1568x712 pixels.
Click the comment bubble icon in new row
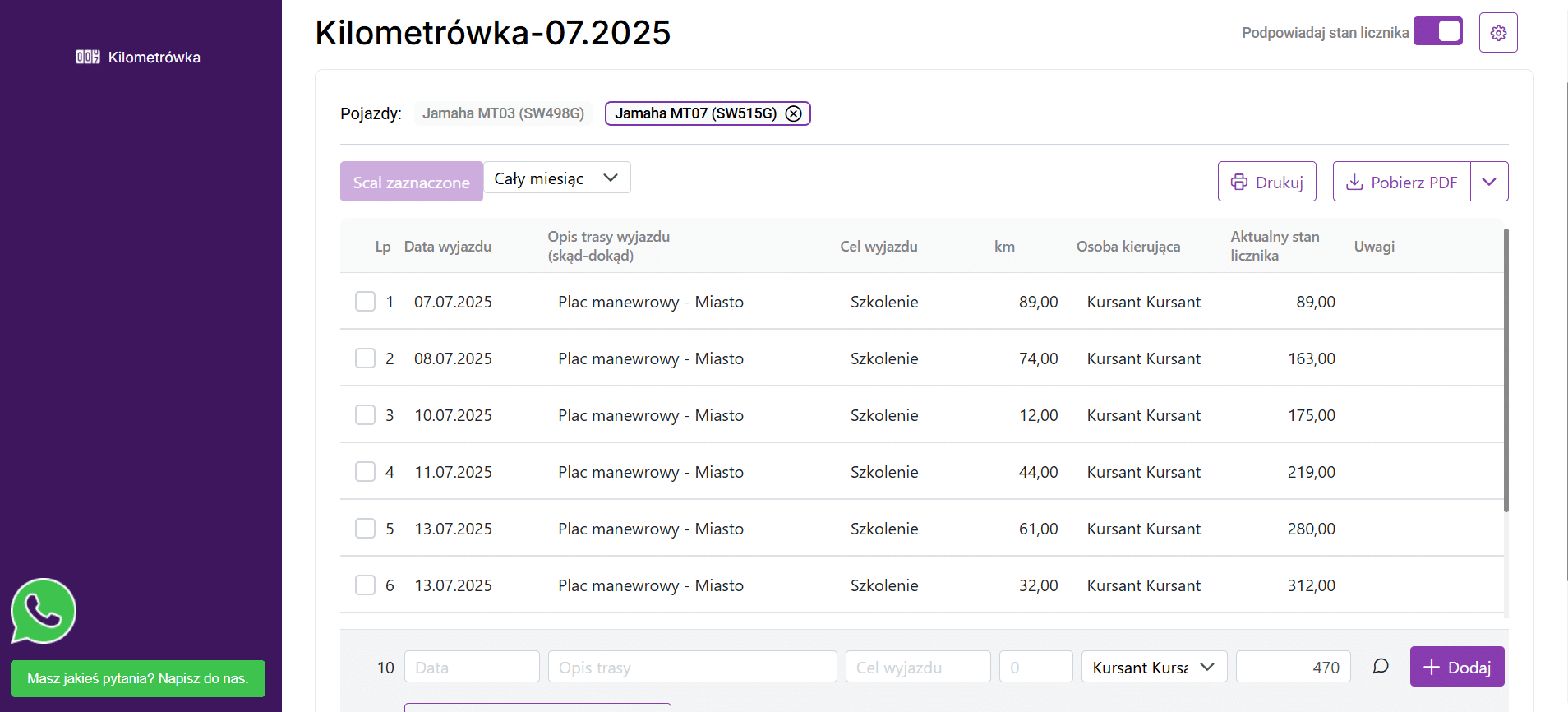(1381, 666)
